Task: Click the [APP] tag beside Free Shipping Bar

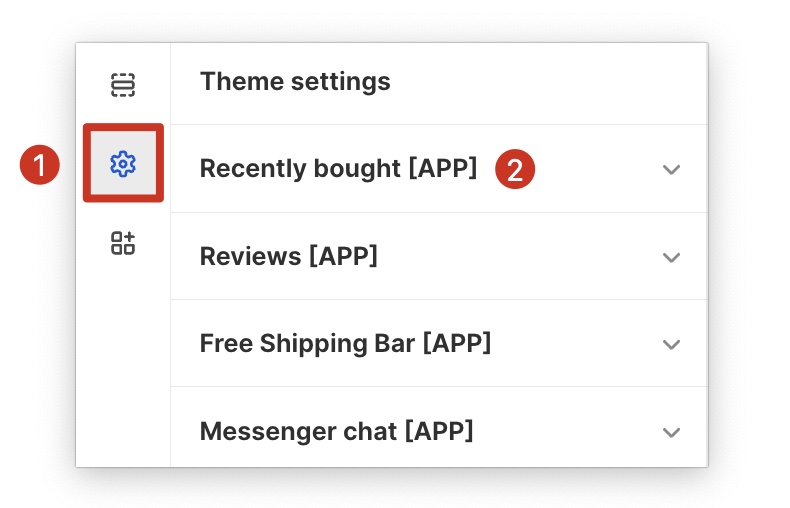Action: [x=456, y=344]
